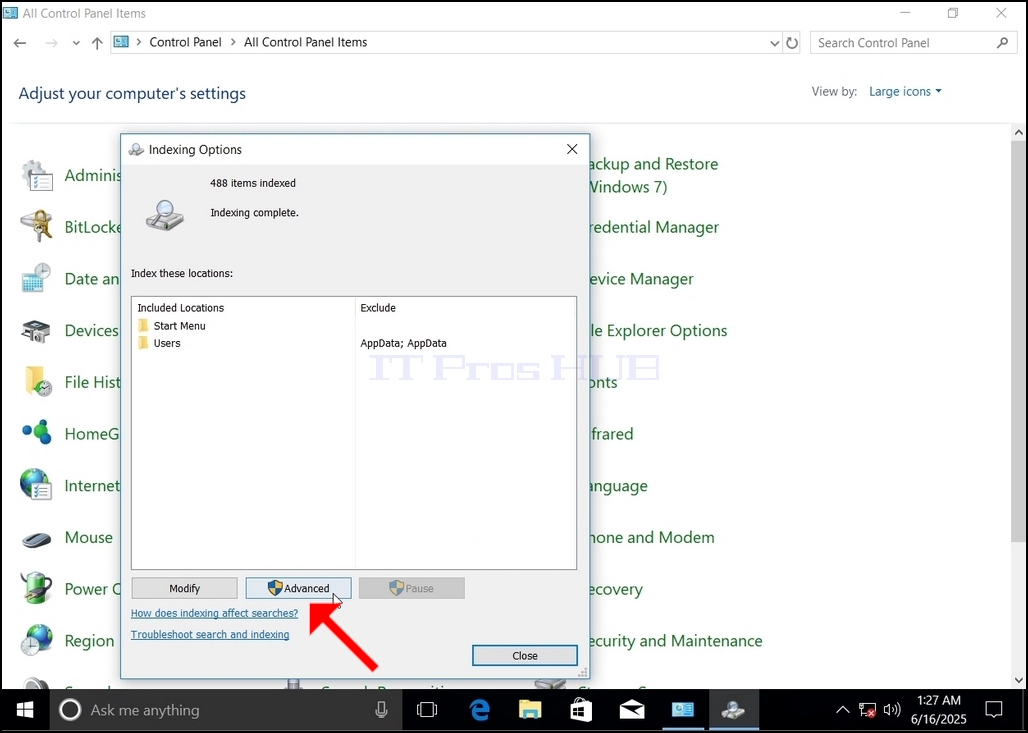Screen dimensions: 1028x733
Task: Click the Cortana microphone icon
Action: pyautogui.click(x=381, y=710)
